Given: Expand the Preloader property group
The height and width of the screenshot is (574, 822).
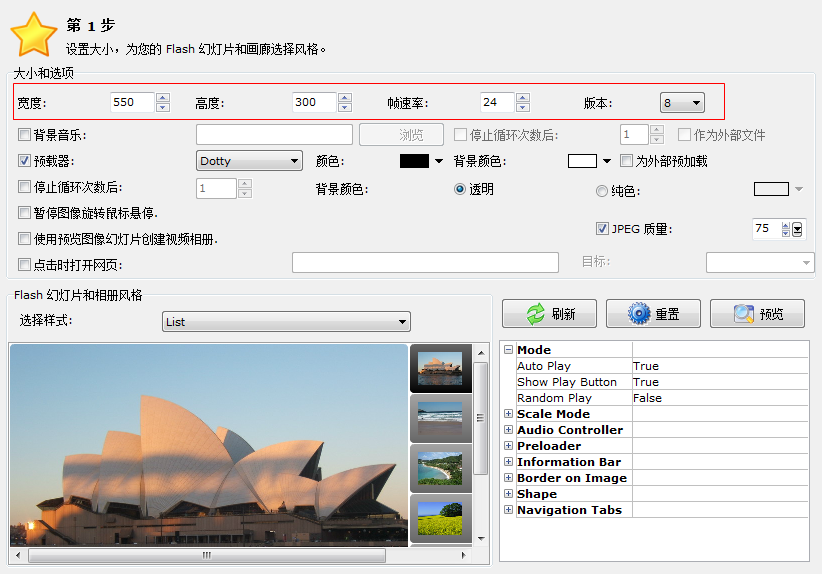Looking at the screenshot, I should [x=508, y=446].
